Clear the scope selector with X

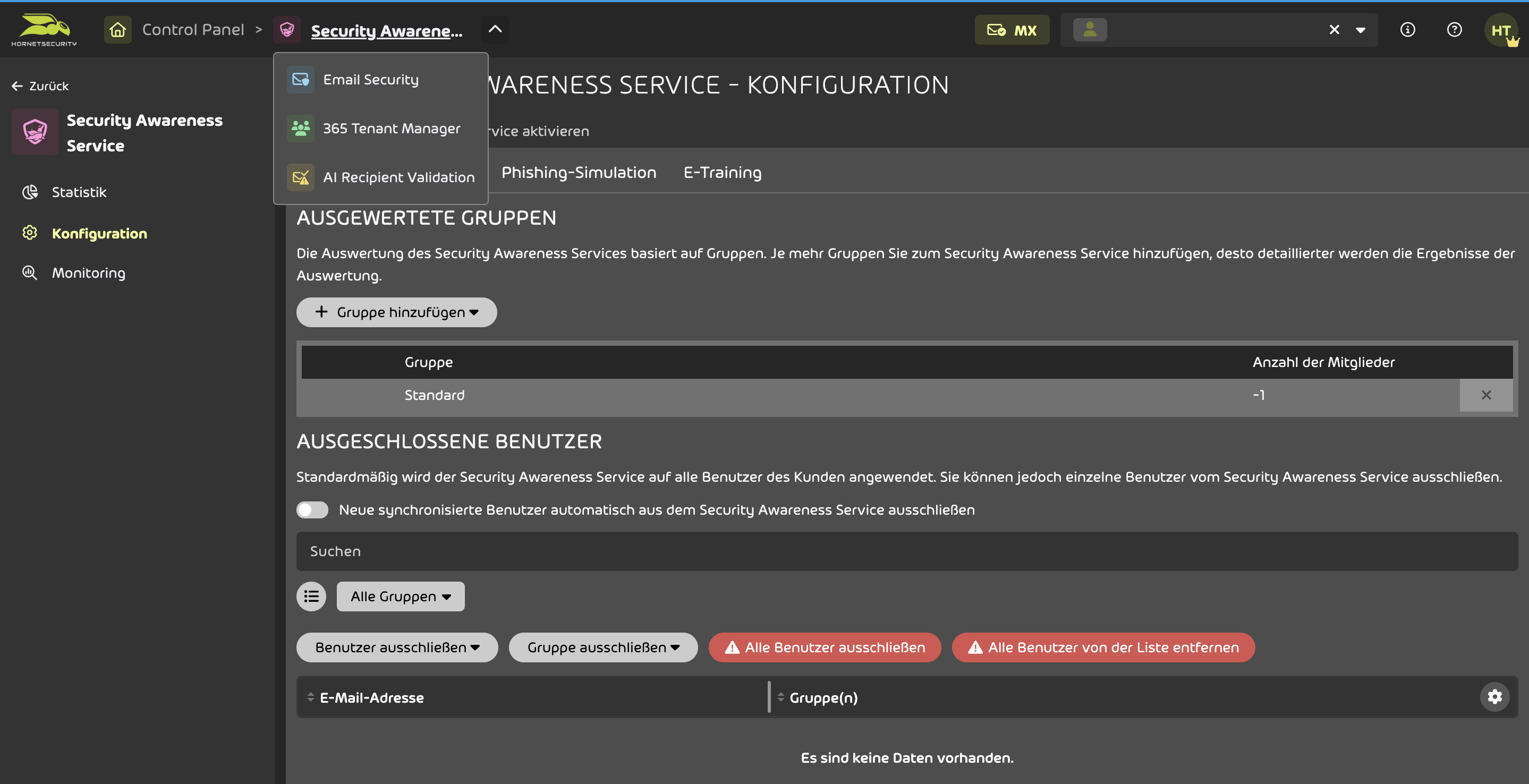coord(1333,30)
